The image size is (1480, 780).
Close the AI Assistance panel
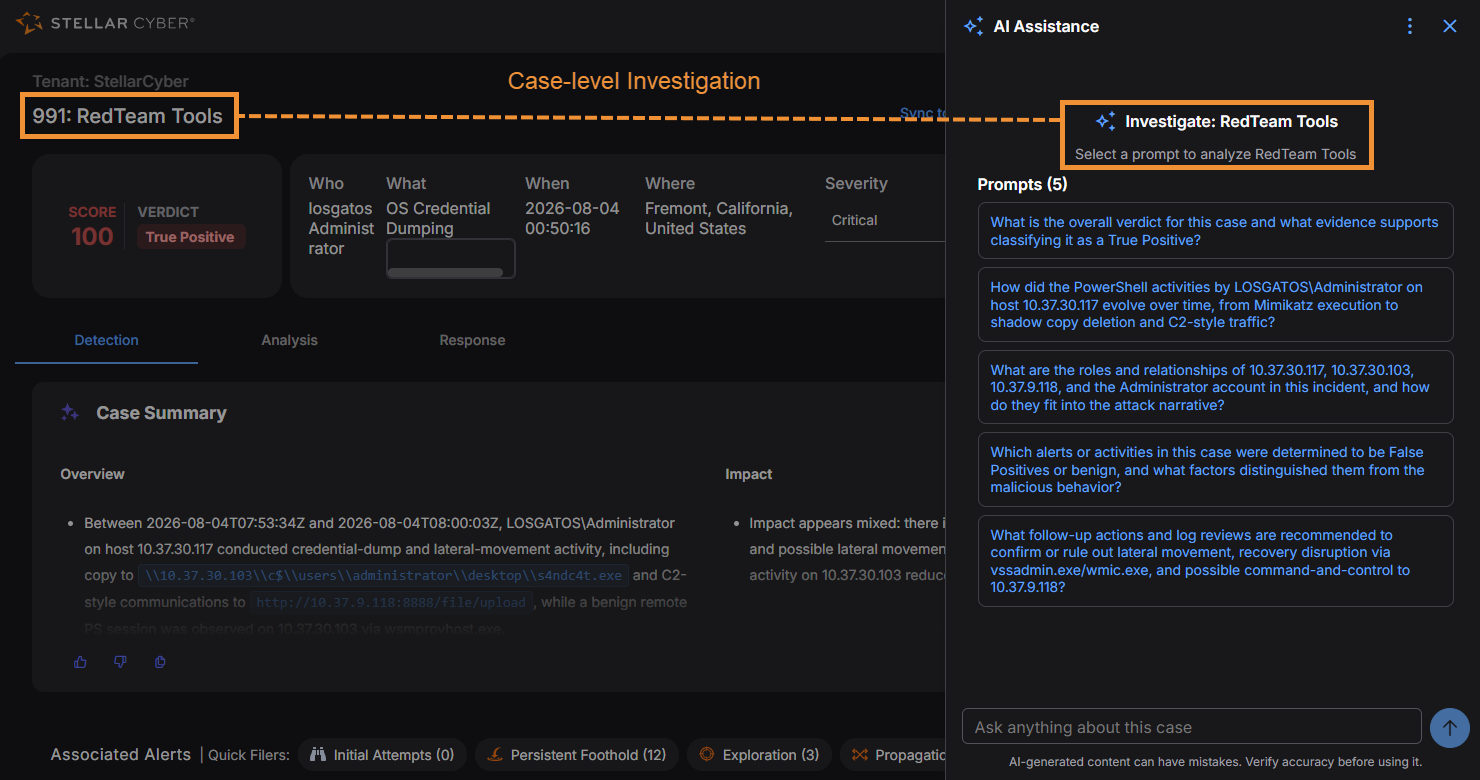pos(1449,26)
